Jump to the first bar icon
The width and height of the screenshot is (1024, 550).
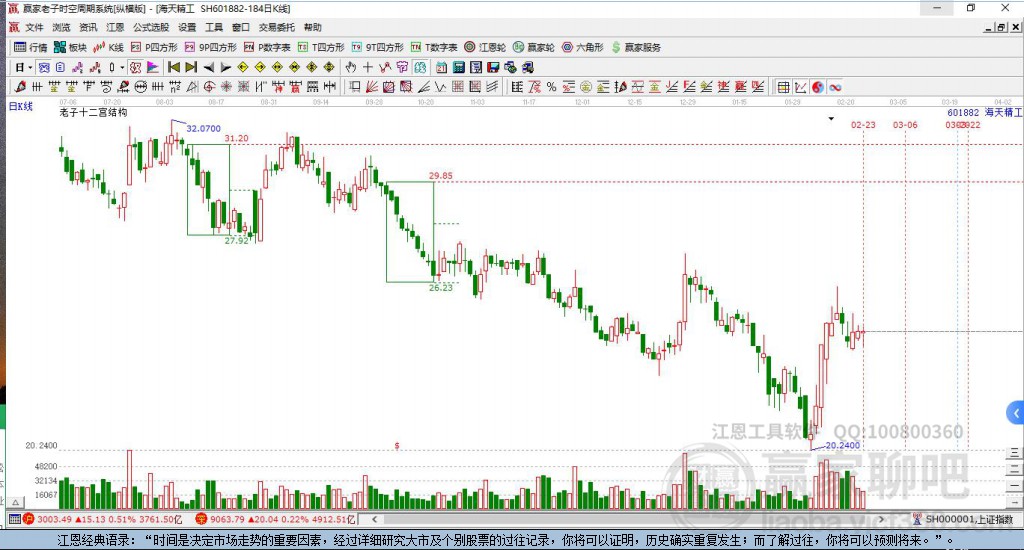(174, 67)
